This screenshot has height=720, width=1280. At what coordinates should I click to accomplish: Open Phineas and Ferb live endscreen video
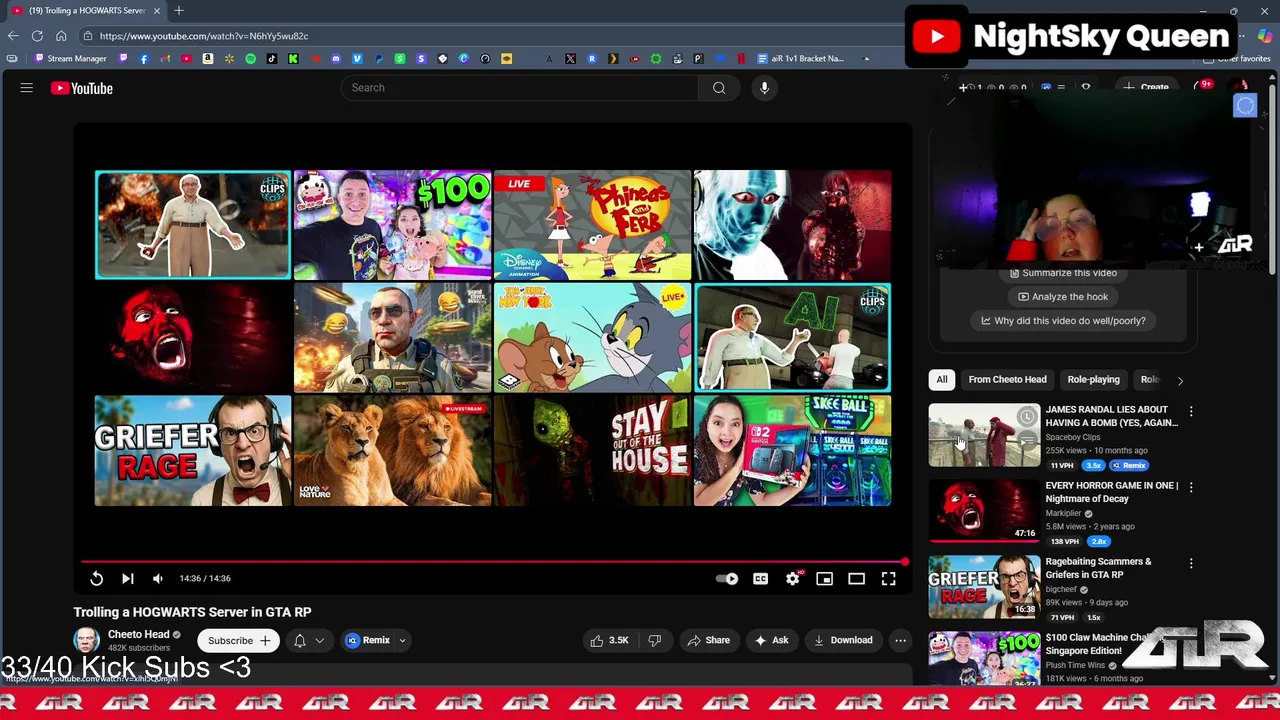(592, 225)
